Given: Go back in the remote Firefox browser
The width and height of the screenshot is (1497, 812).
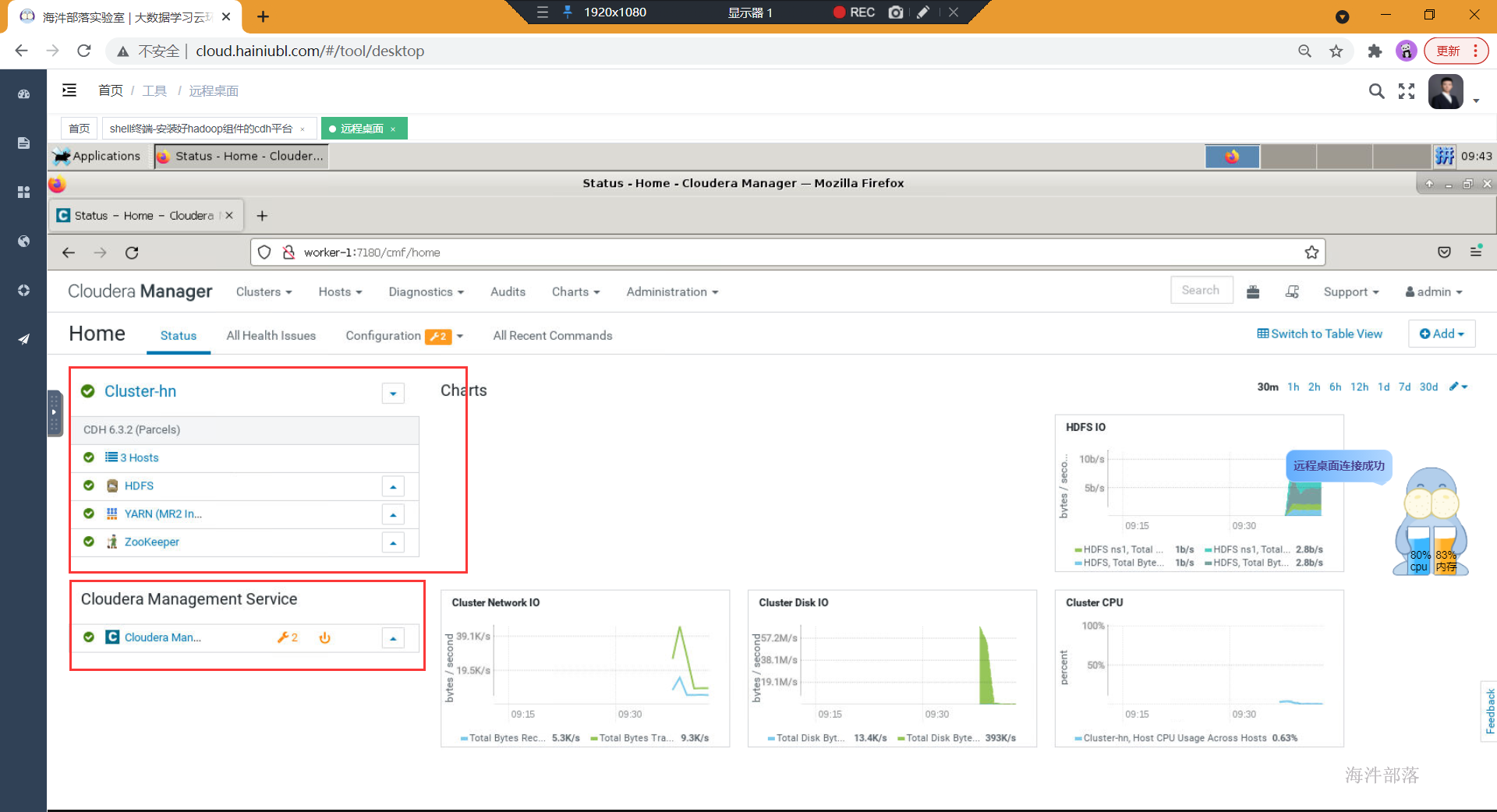Looking at the screenshot, I should point(69,252).
